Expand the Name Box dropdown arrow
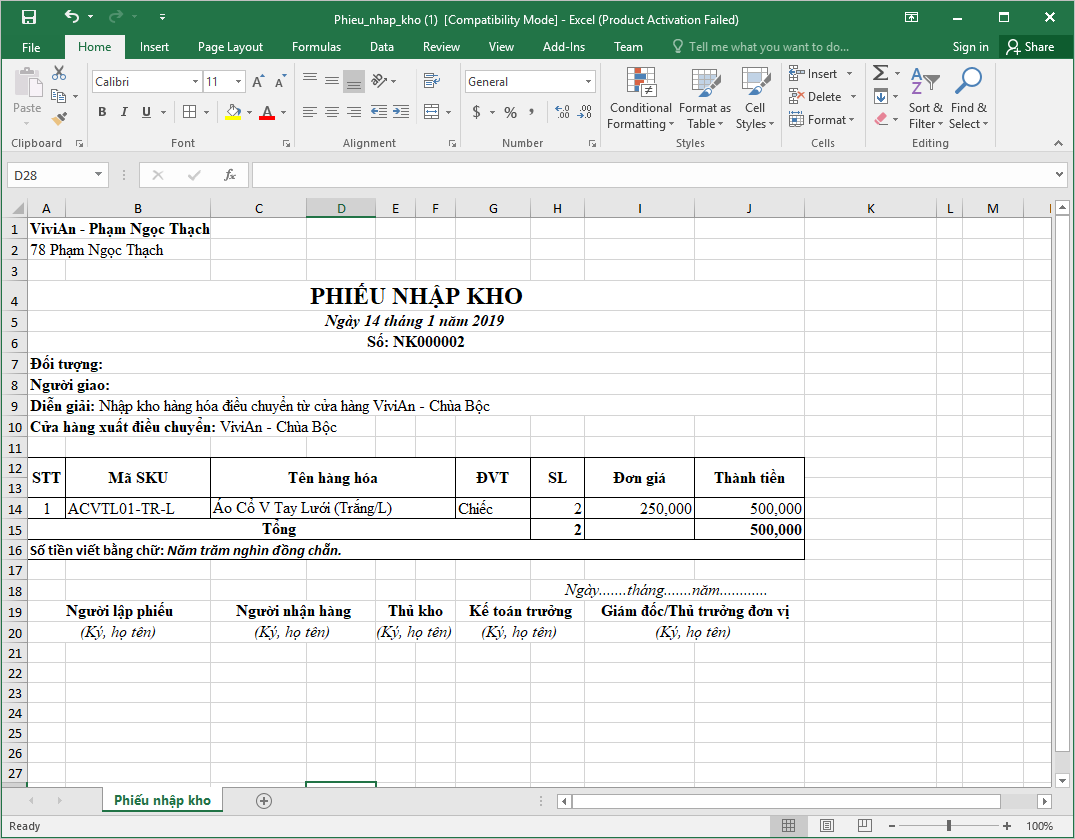 point(99,175)
